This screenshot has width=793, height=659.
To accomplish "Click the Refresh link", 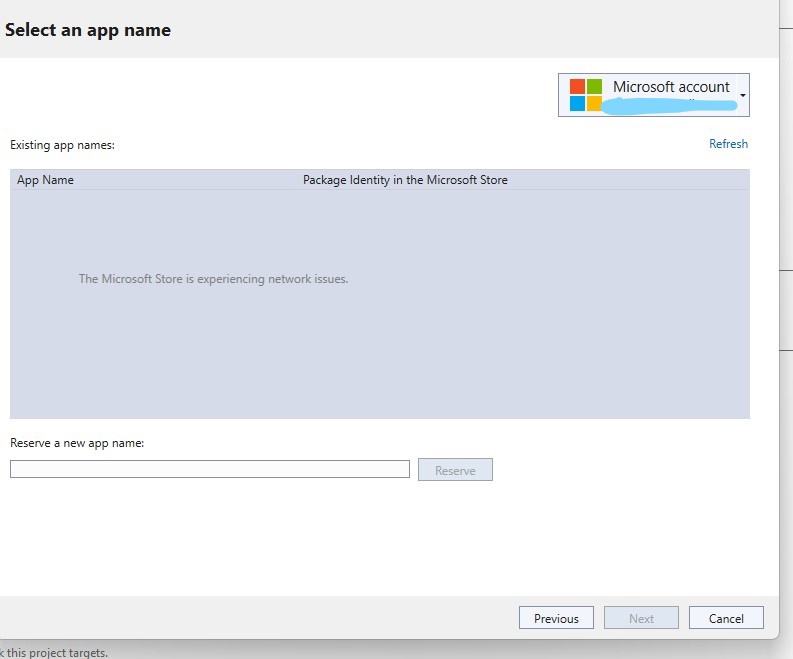I will pos(728,144).
